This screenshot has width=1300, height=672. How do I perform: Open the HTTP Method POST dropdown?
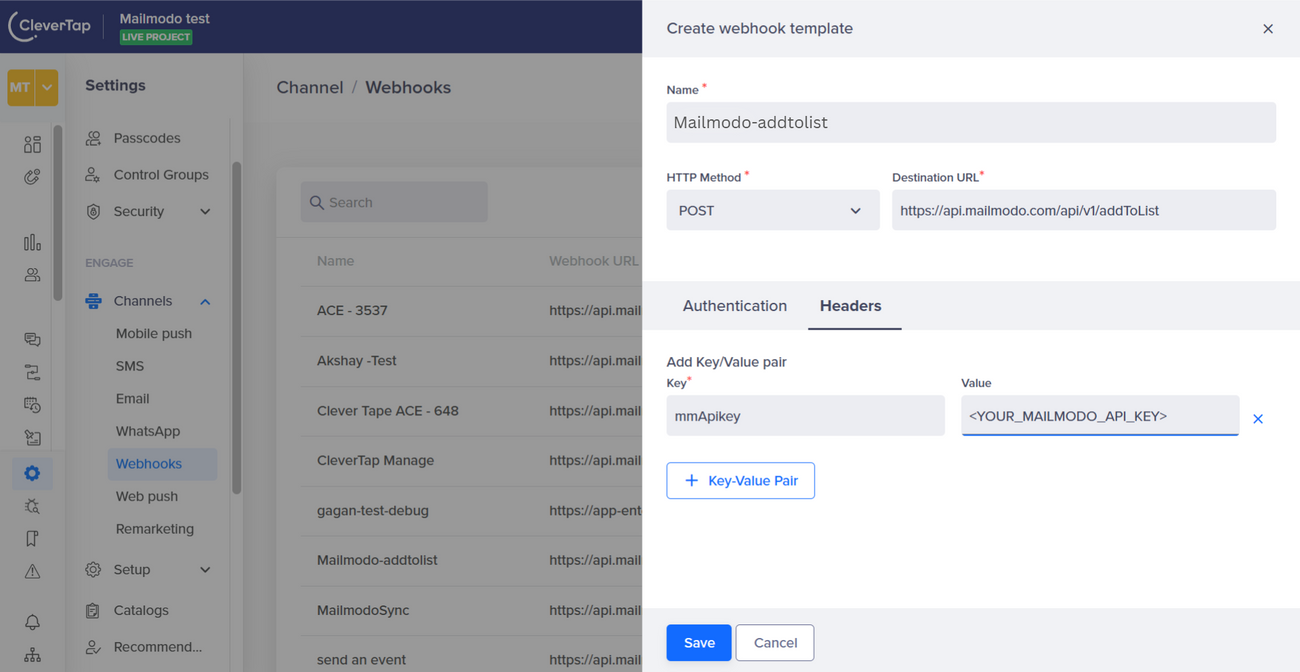point(772,211)
